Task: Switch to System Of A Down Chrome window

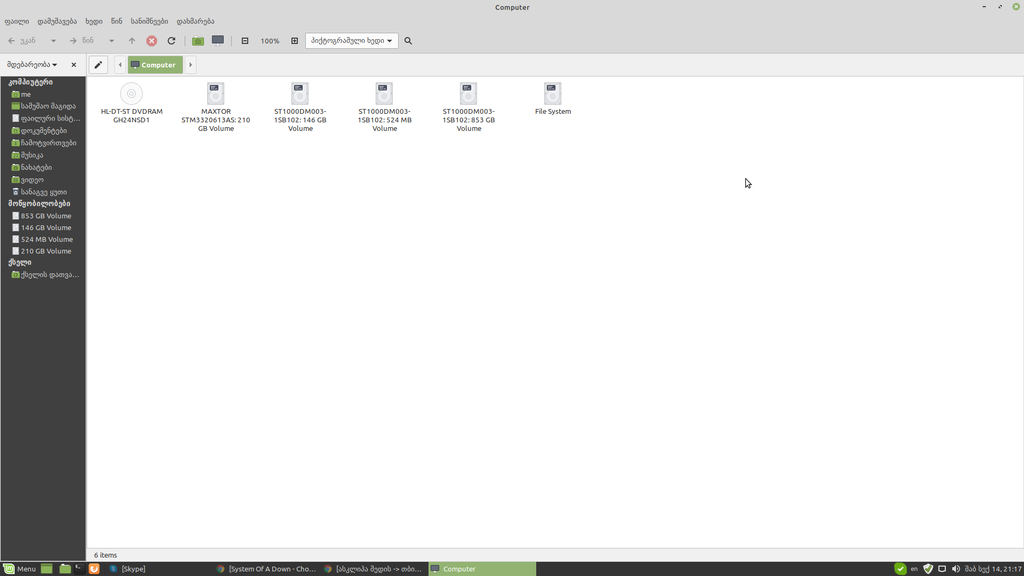Action: [x=266, y=569]
